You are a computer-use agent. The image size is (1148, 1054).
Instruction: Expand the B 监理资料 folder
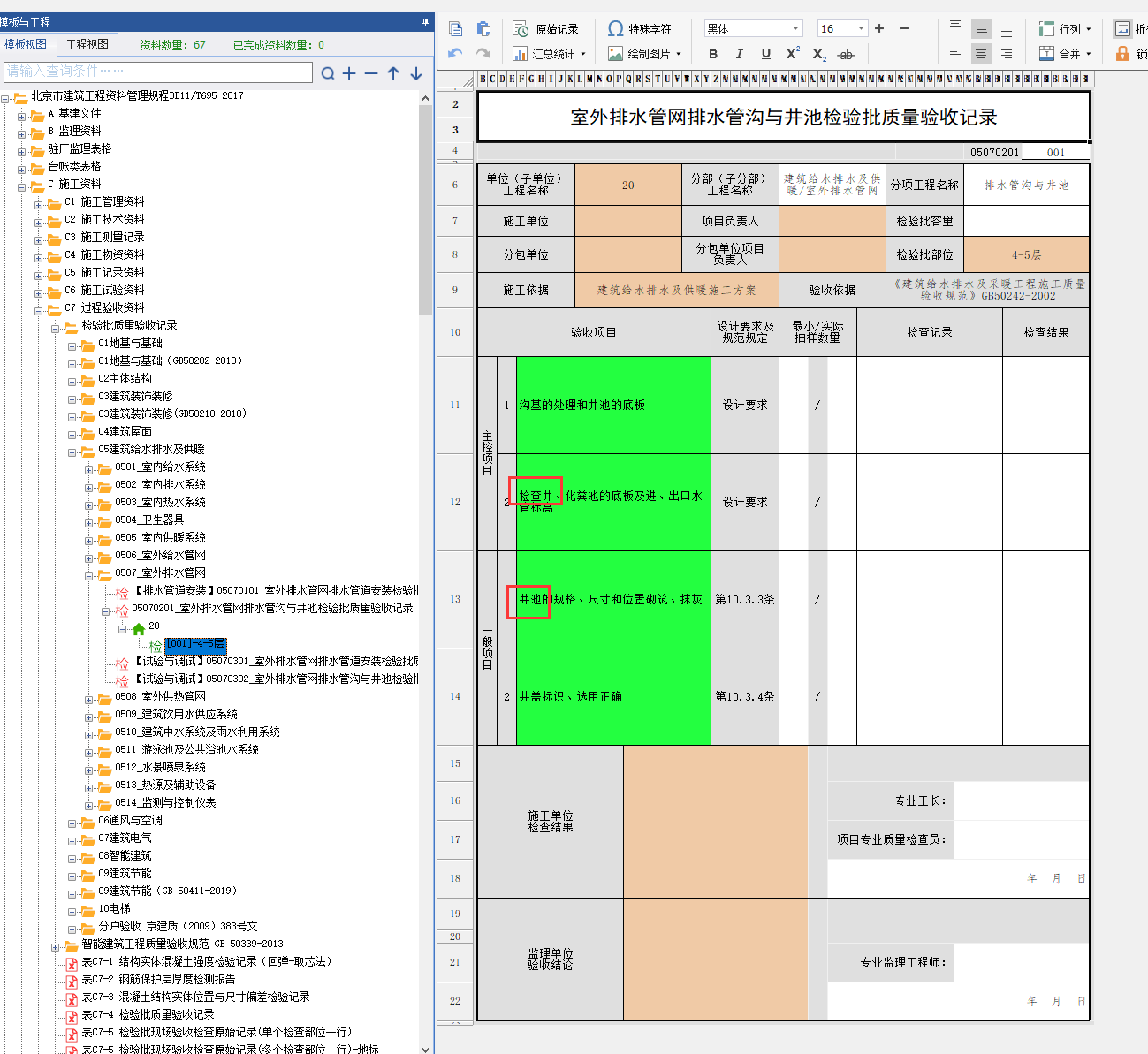point(21,133)
